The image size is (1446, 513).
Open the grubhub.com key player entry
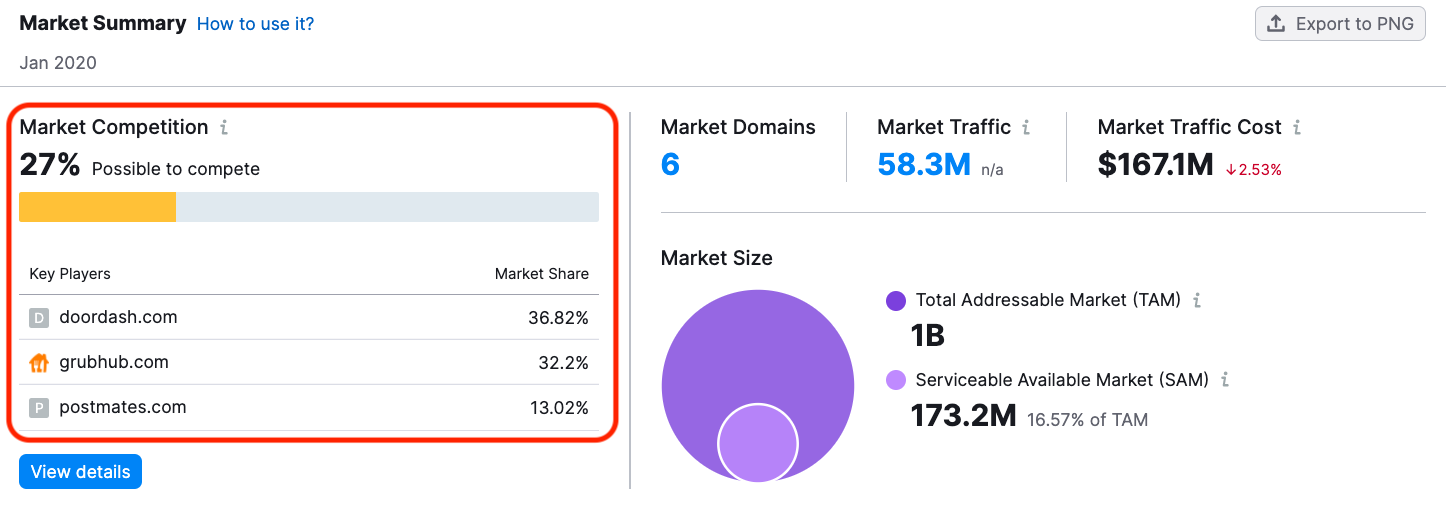(x=114, y=362)
